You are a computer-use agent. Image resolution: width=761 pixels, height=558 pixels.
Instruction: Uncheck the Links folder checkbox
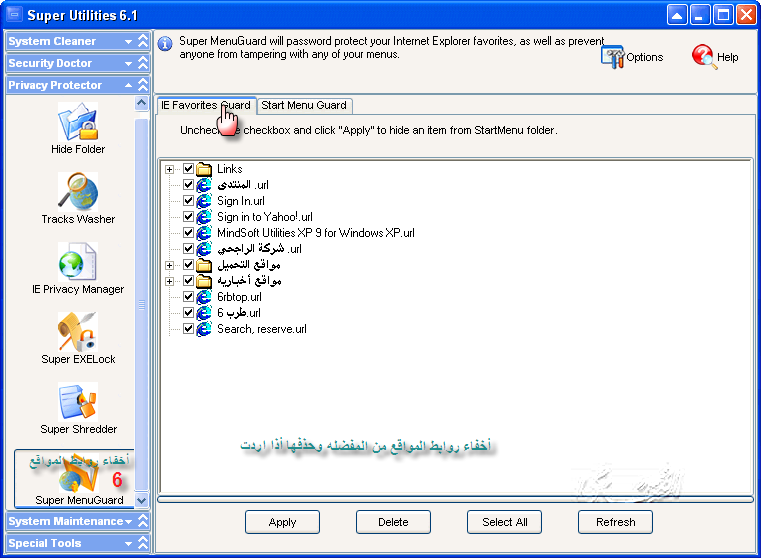[x=189, y=169]
